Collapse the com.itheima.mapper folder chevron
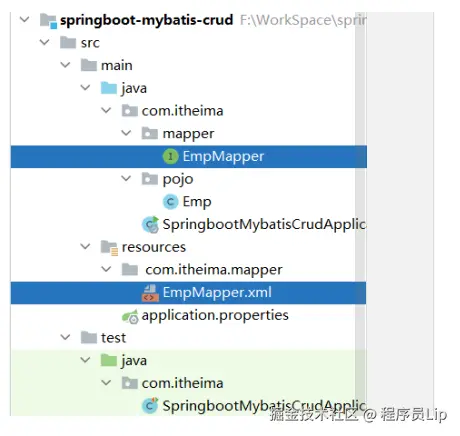460x436 pixels. (106, 269)
